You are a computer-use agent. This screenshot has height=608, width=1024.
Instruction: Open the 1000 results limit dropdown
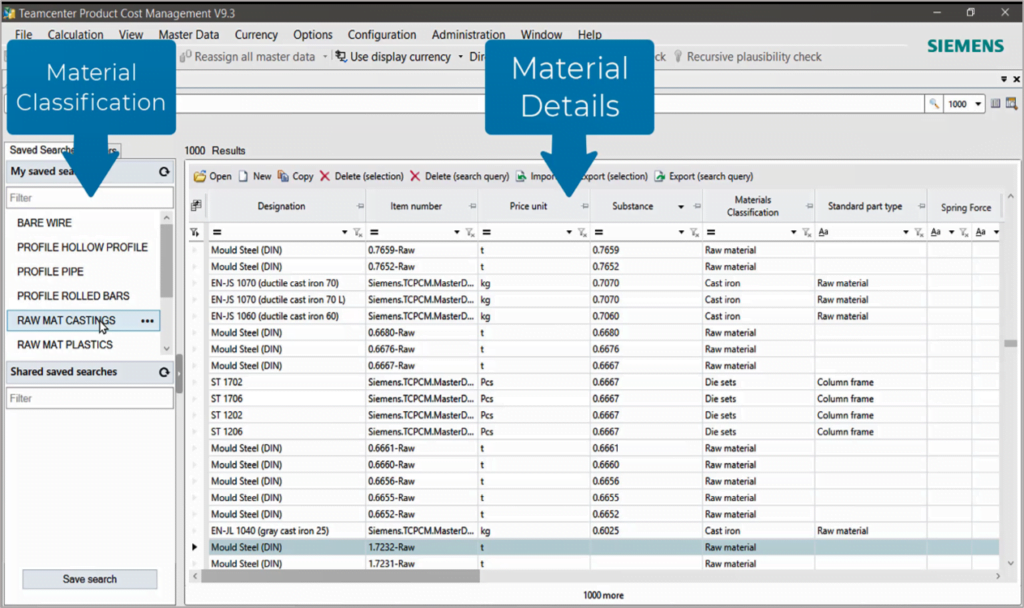[x=977, y=104]
